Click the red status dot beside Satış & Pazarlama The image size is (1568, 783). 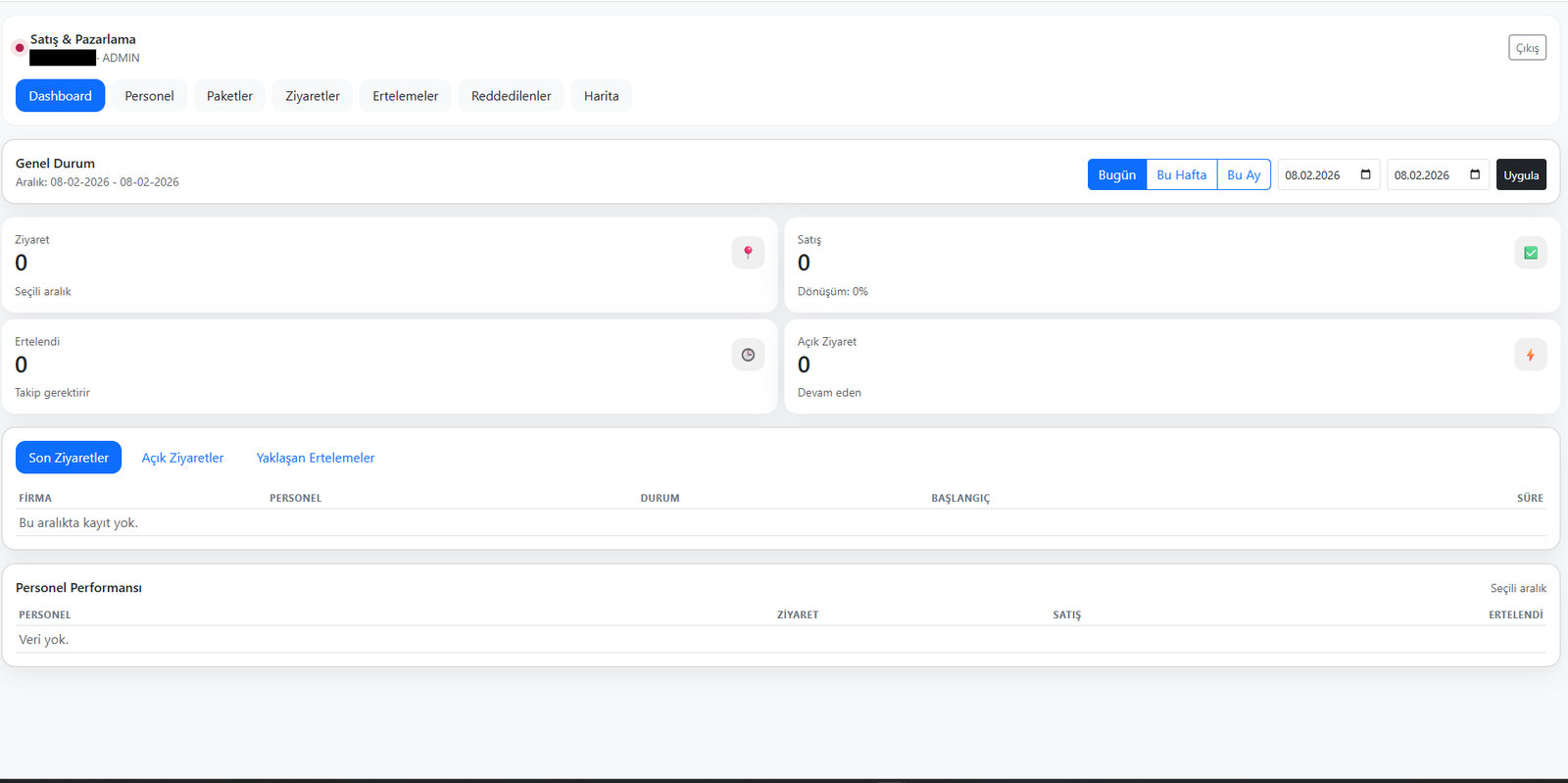(20, 48)
